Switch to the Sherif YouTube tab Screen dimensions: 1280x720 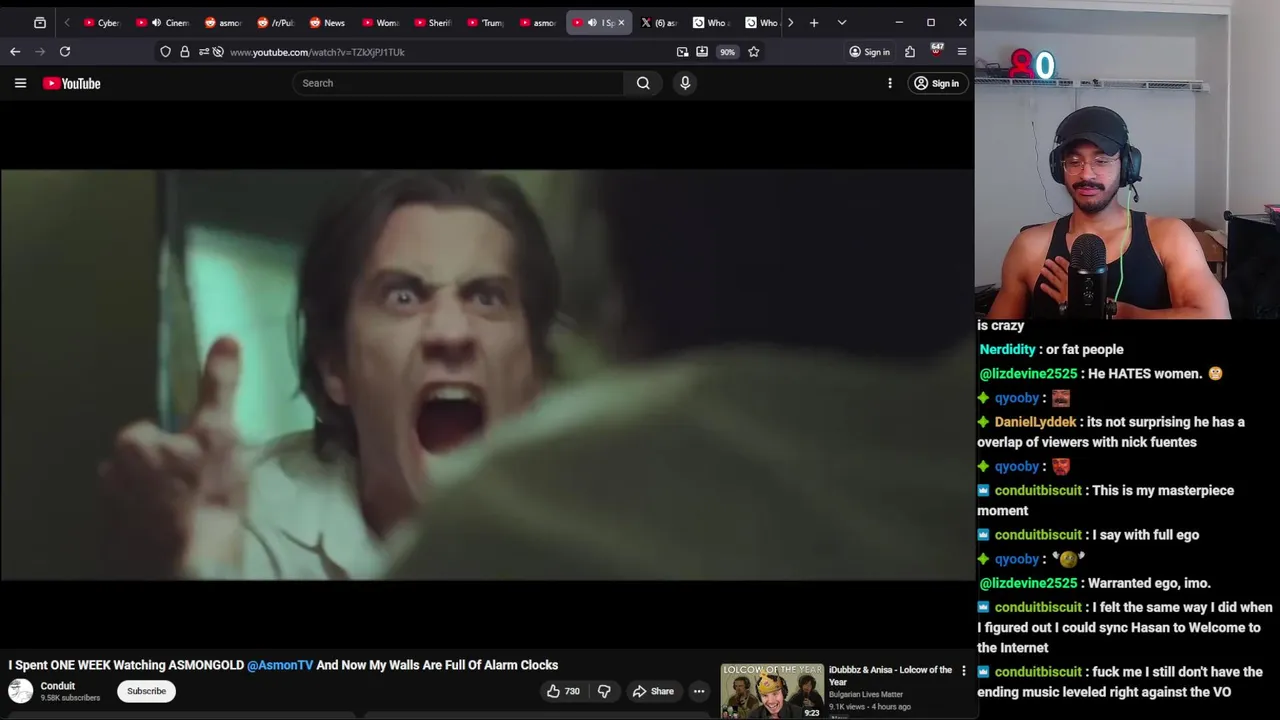433,22
